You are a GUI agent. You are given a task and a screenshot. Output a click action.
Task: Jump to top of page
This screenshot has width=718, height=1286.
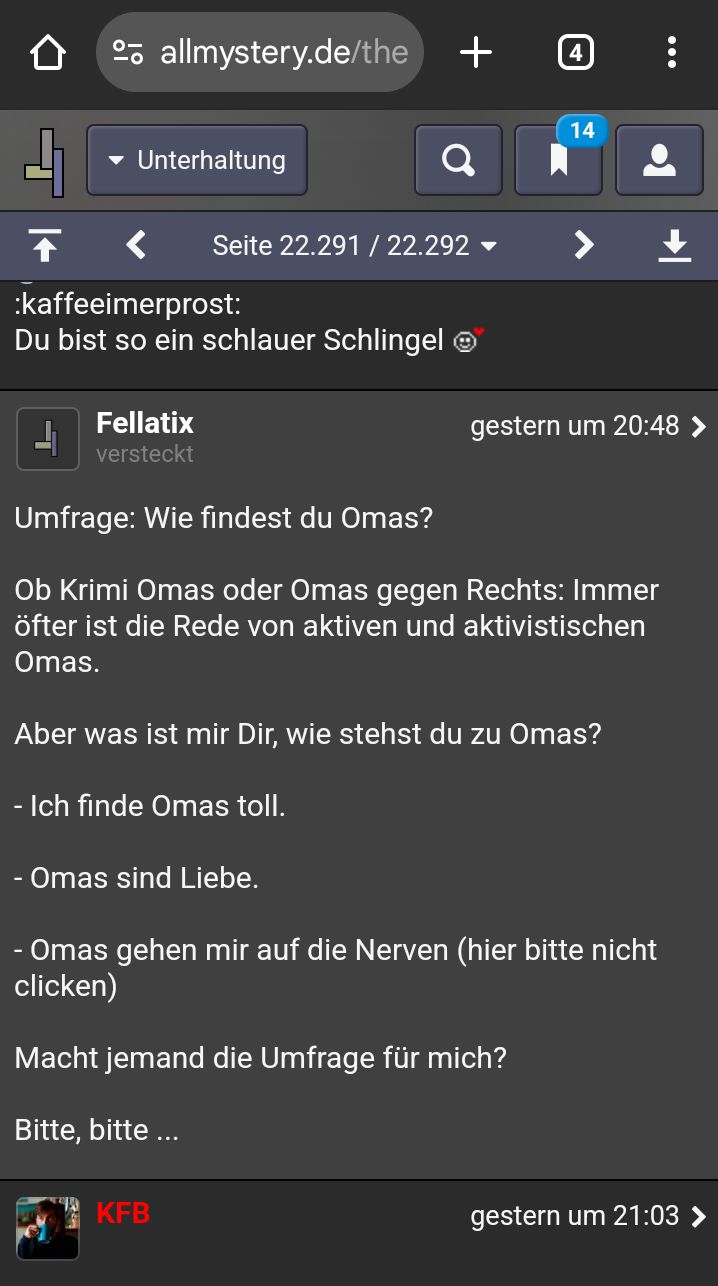(45, 245)
